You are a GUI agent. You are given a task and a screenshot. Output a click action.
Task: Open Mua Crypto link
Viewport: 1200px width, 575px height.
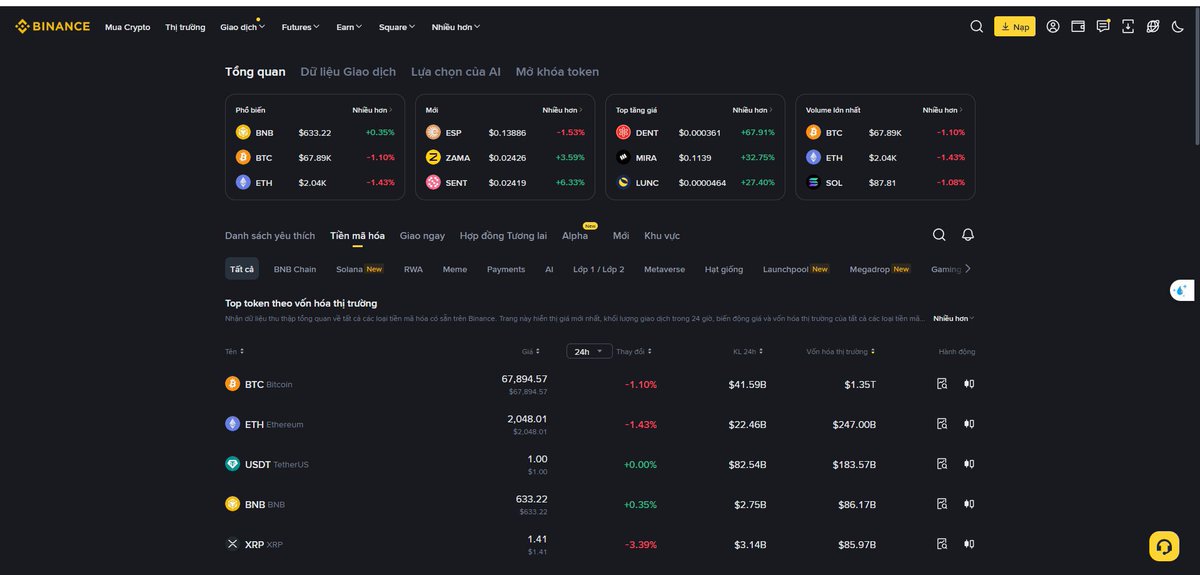[x=128, y=27]
